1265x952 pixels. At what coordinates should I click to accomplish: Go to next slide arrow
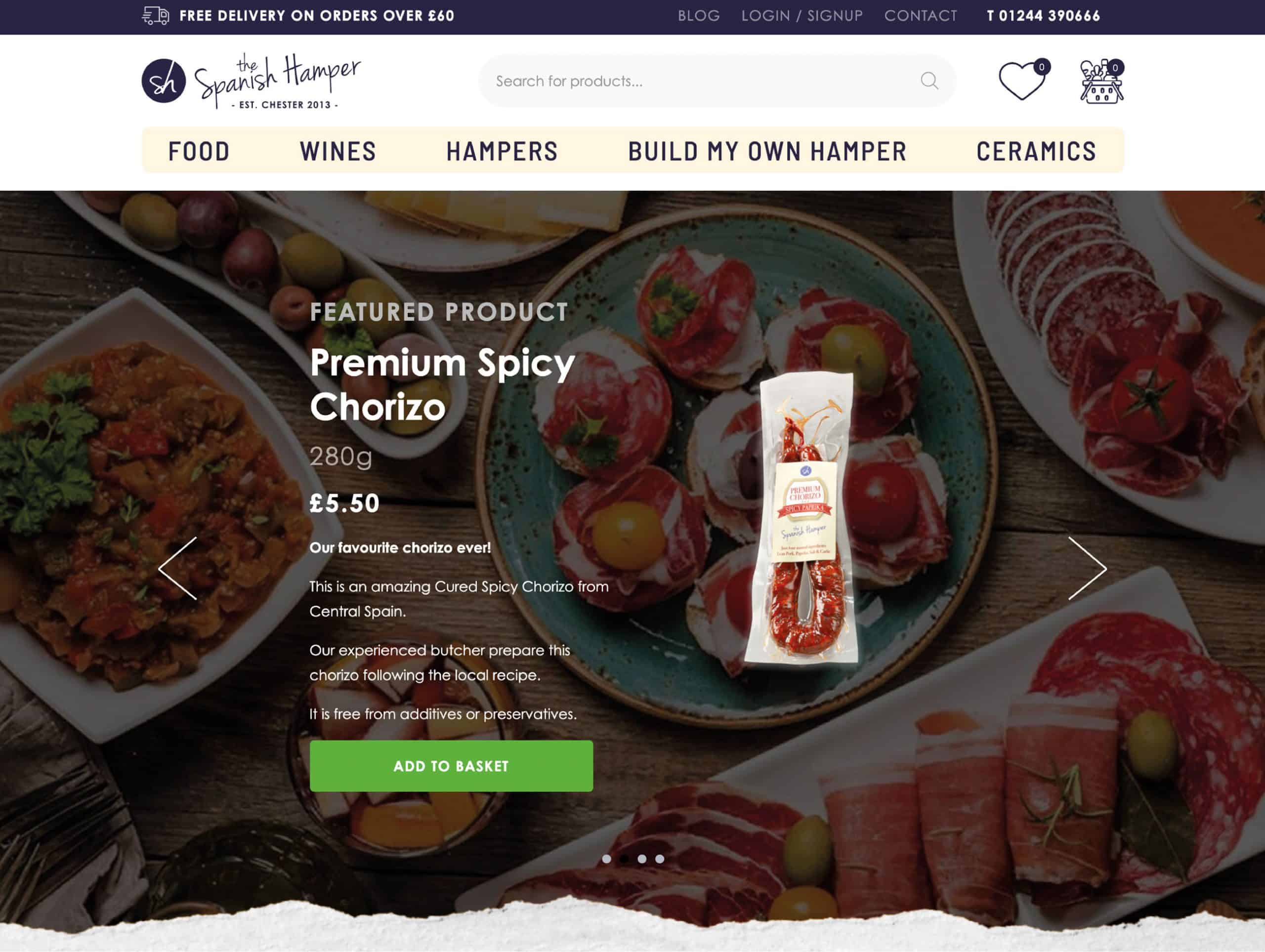tap(1087, 568)
